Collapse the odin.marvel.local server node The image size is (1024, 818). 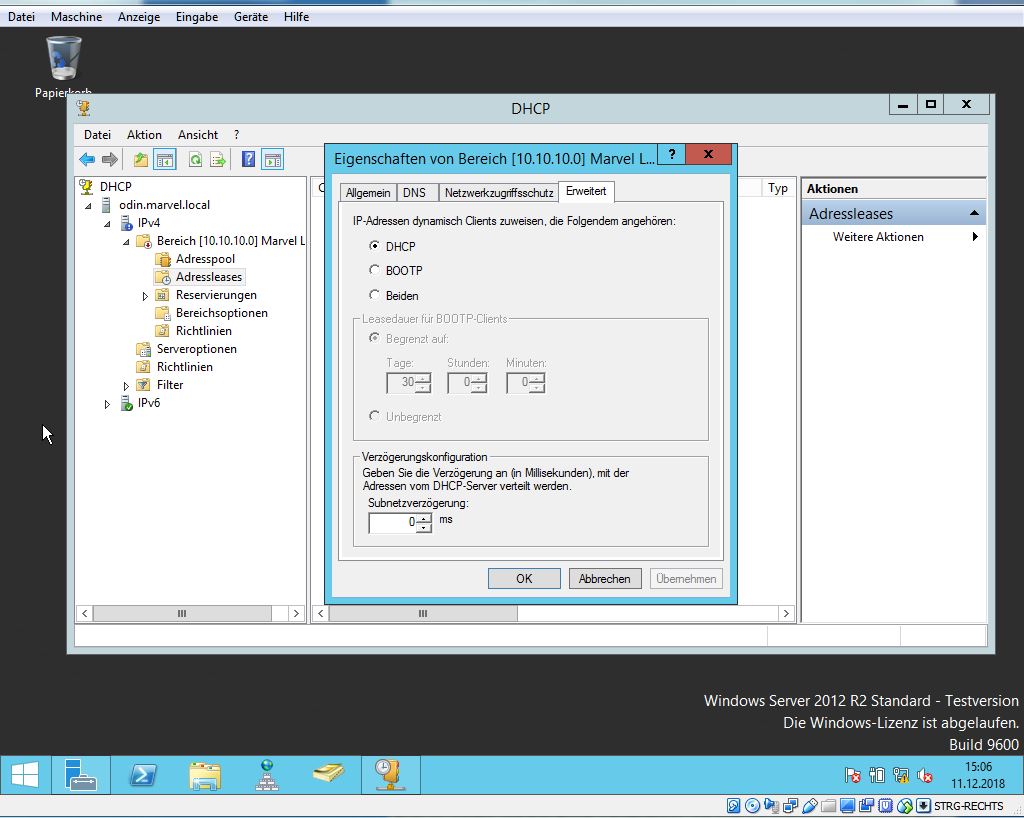click(89, 206)
